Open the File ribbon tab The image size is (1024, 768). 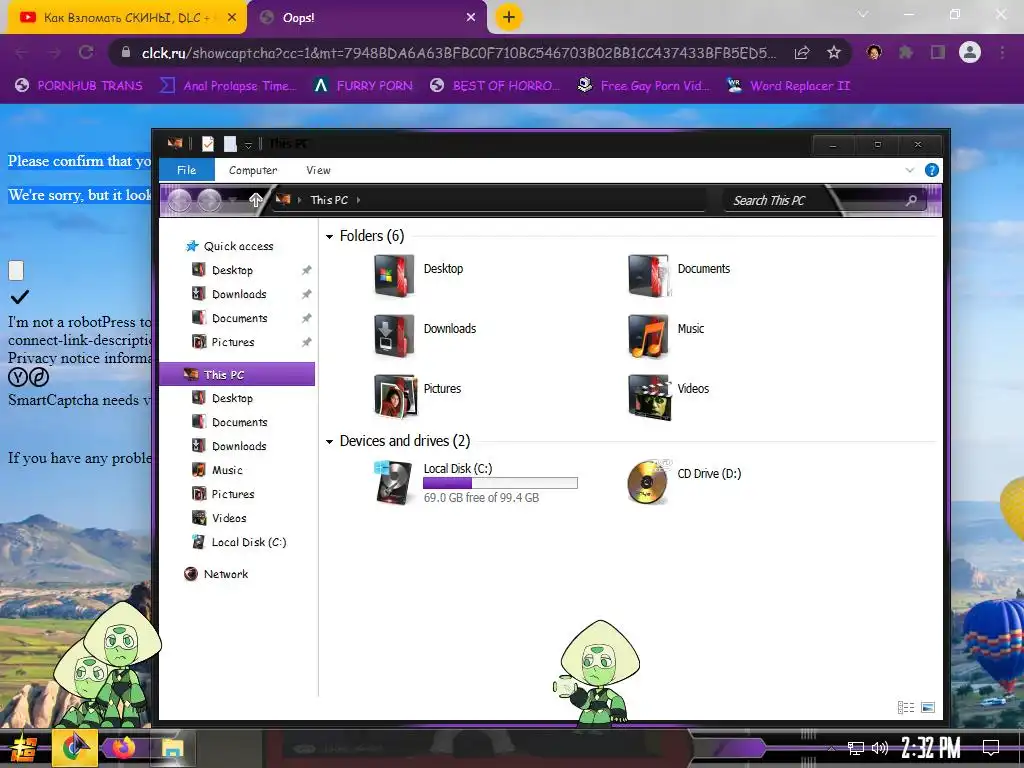(186, 170)
